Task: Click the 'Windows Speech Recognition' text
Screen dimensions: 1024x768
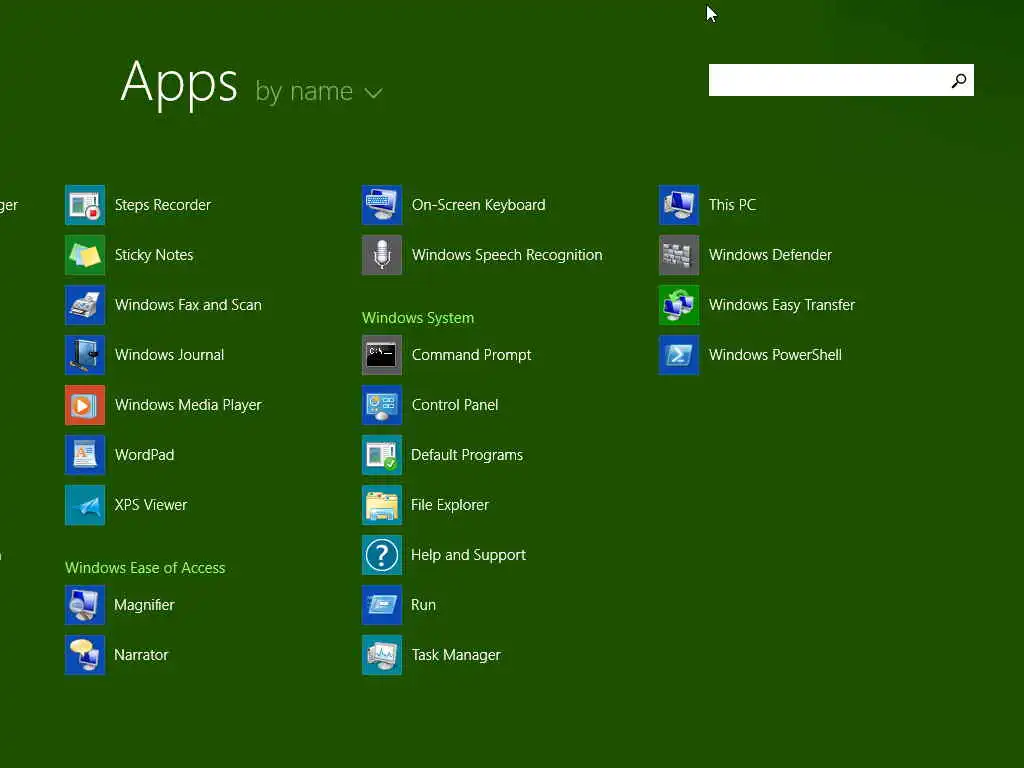Action: (507, 255)
